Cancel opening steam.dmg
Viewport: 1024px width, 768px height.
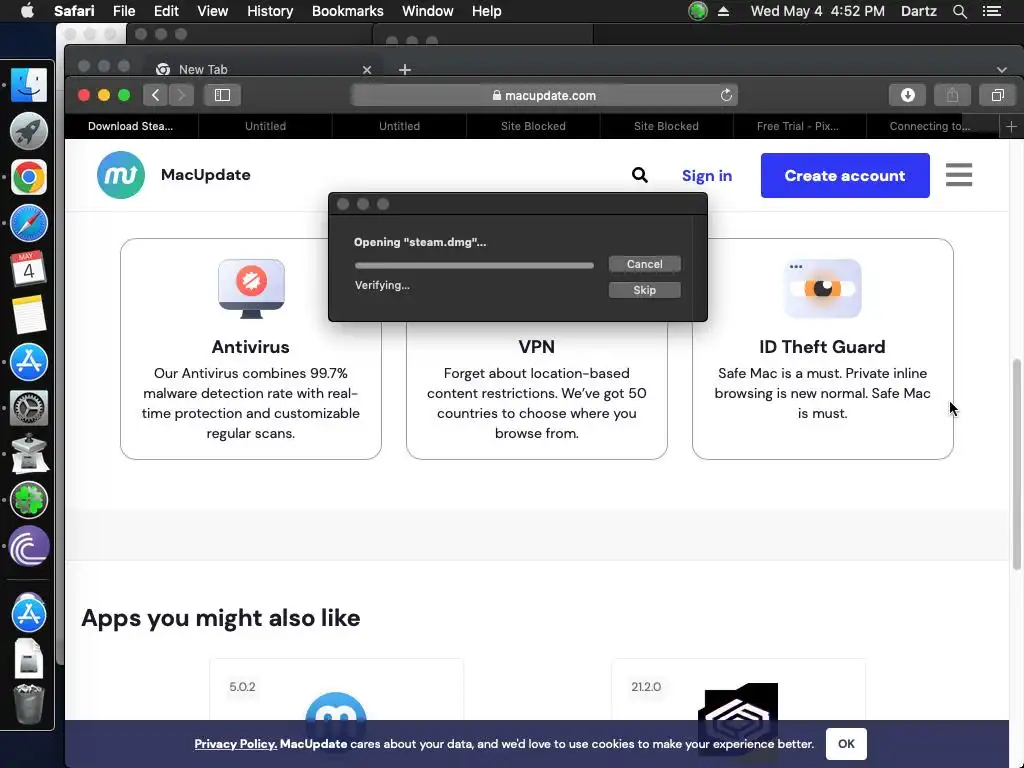point(645,264)
